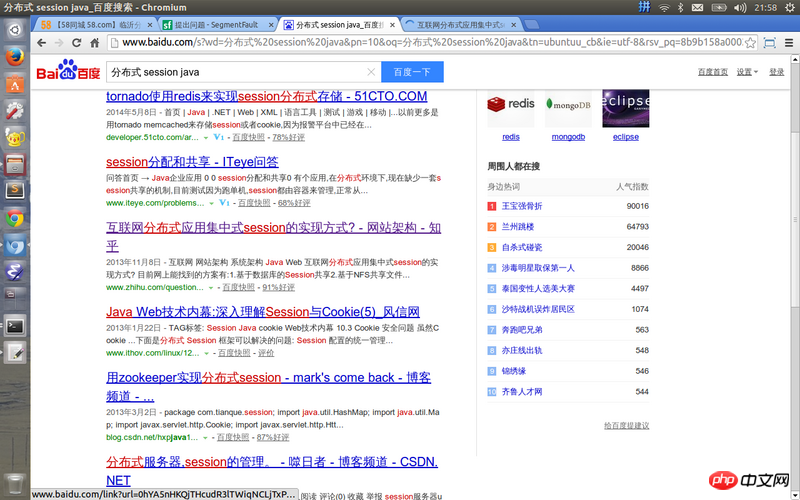This screenshot has width=800, height=500.
Task: Go back with the browser back arrow
Action: click(42, 43)
